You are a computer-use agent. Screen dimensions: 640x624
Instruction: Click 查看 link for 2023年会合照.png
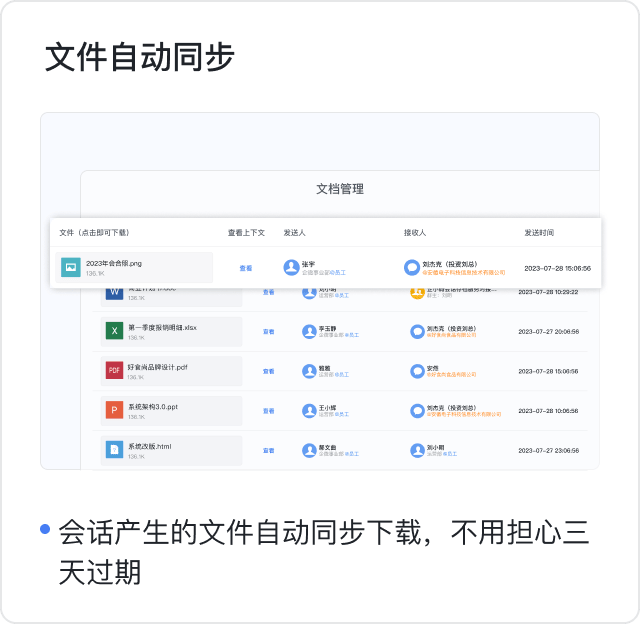245,268
